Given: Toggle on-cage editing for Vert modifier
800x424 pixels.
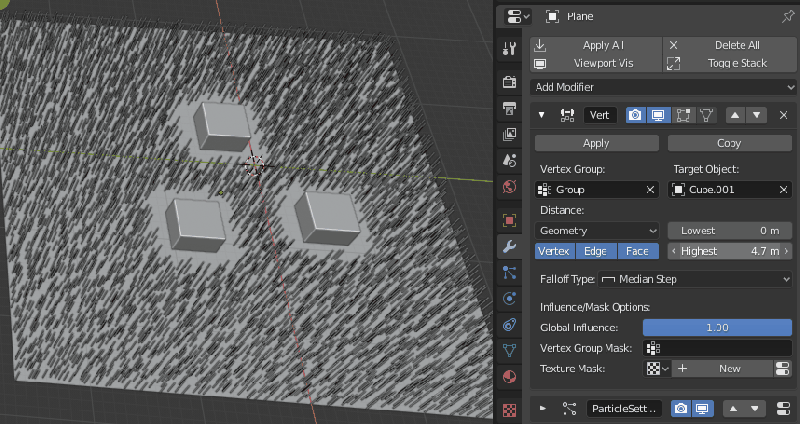Looking at the screenshot, I should point(706,115).
